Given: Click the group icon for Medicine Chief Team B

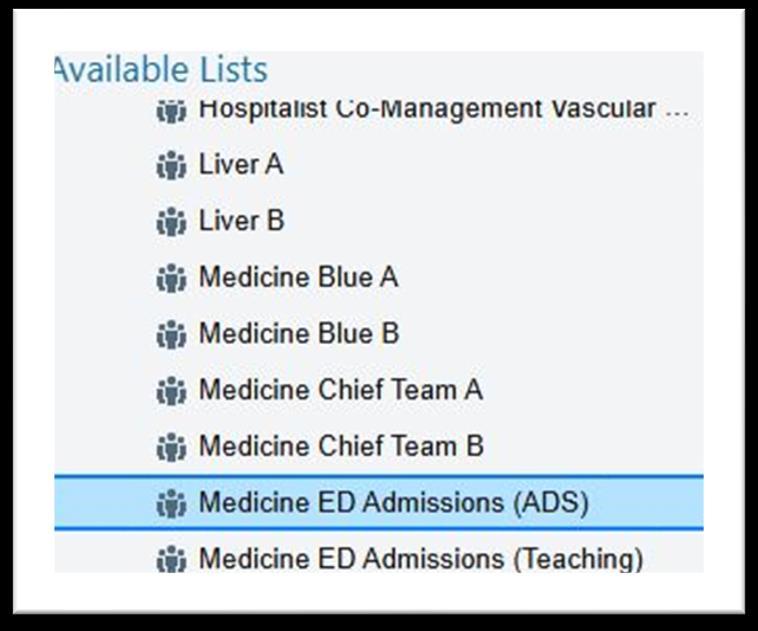Looking at the screenshot, I should pos(171,446).
